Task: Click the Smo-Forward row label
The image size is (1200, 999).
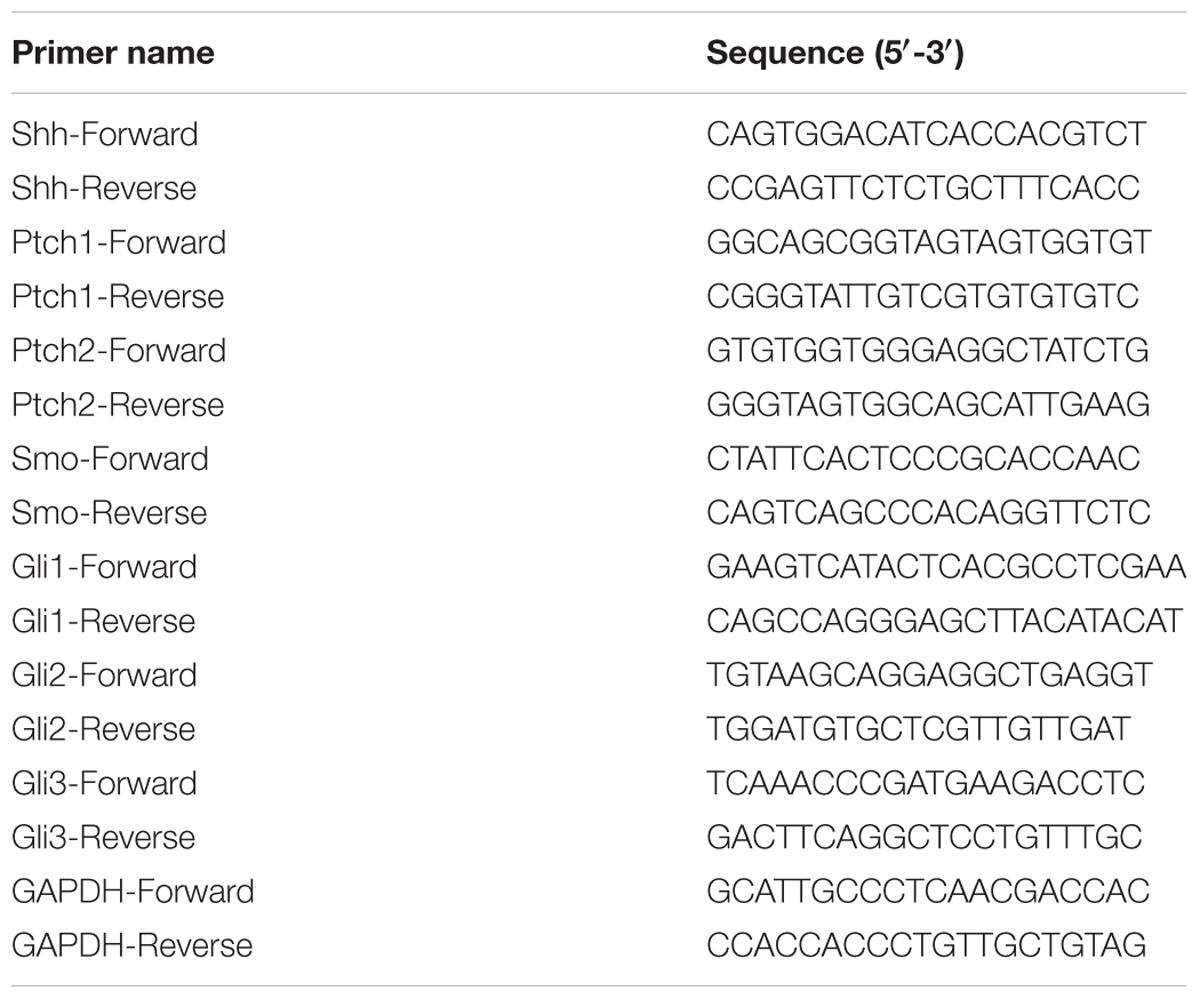Action: (x=110, y=458)
